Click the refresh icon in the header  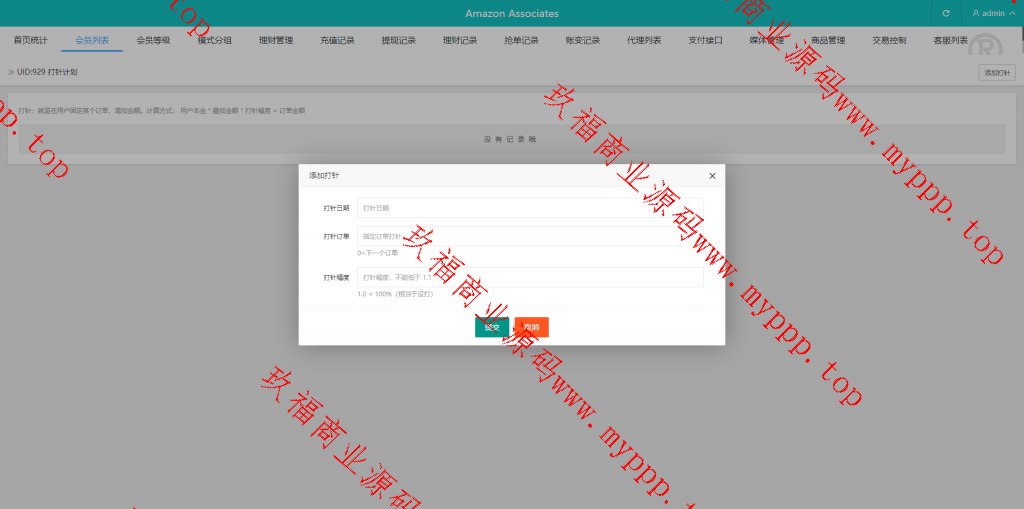[x=946, y=14]
